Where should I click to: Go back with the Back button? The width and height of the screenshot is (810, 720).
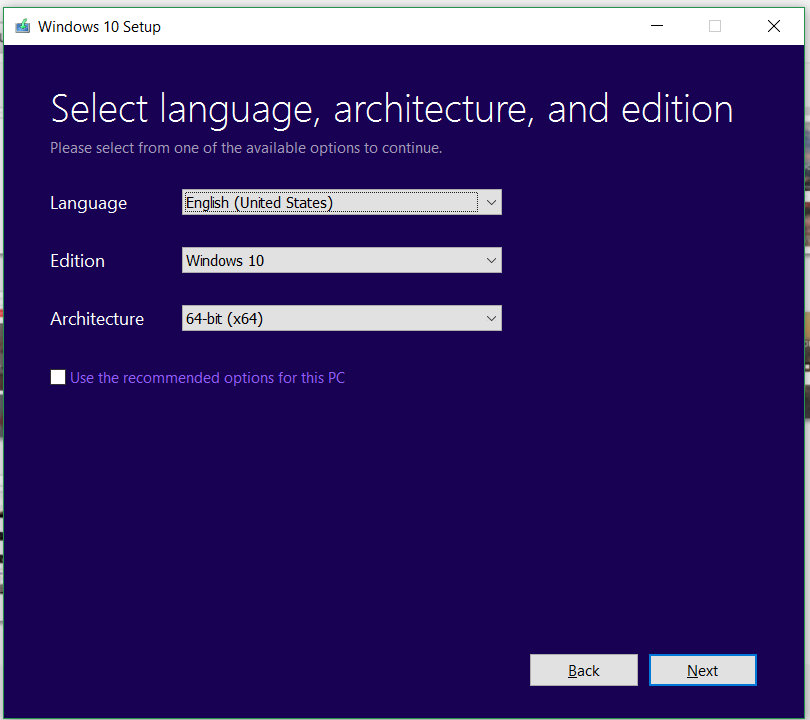pos(584,671)
